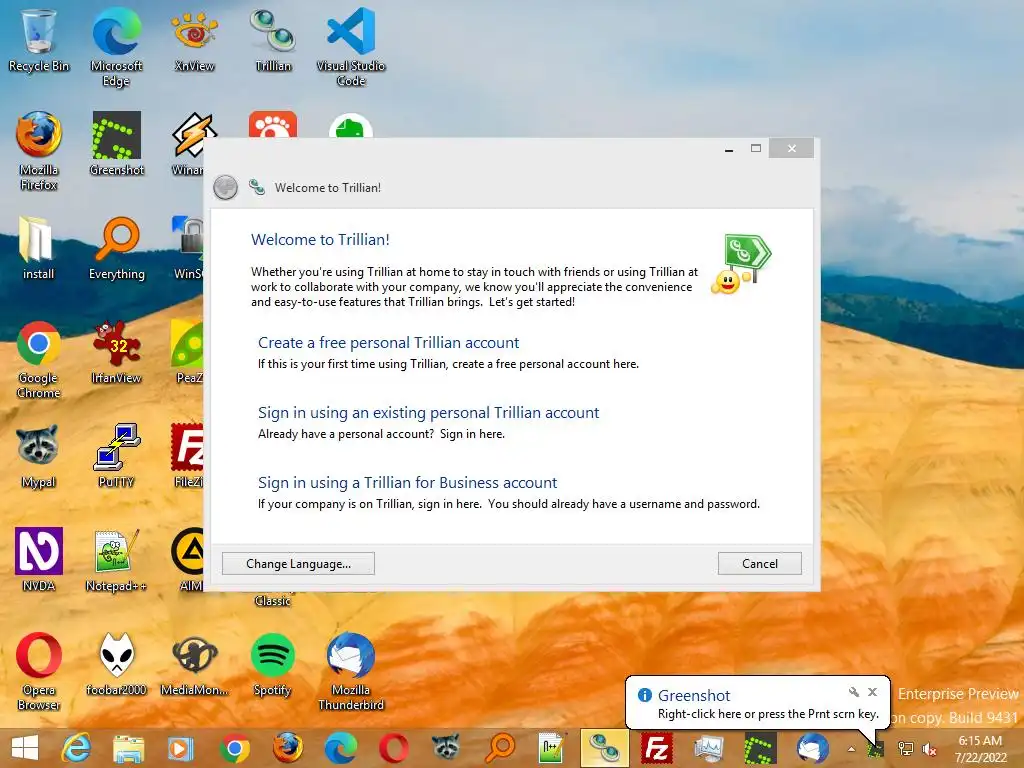Sign in using Trillian for Business account
The width and height of the screenshot is (1024, 768).
pyautogui.click(x=408, y=482)
